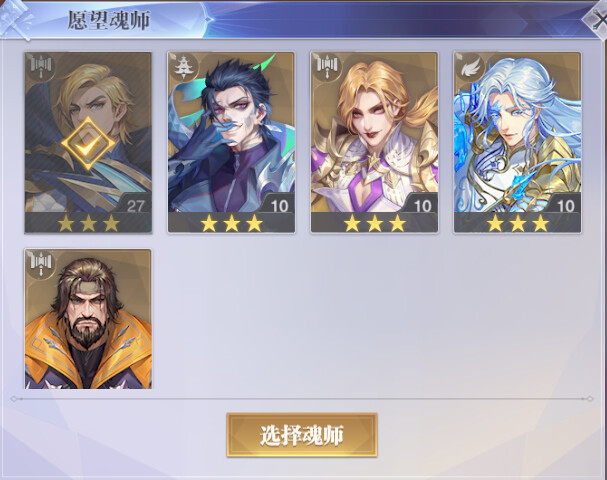Select the dark blue-haired masked character card

coord(231,142)
